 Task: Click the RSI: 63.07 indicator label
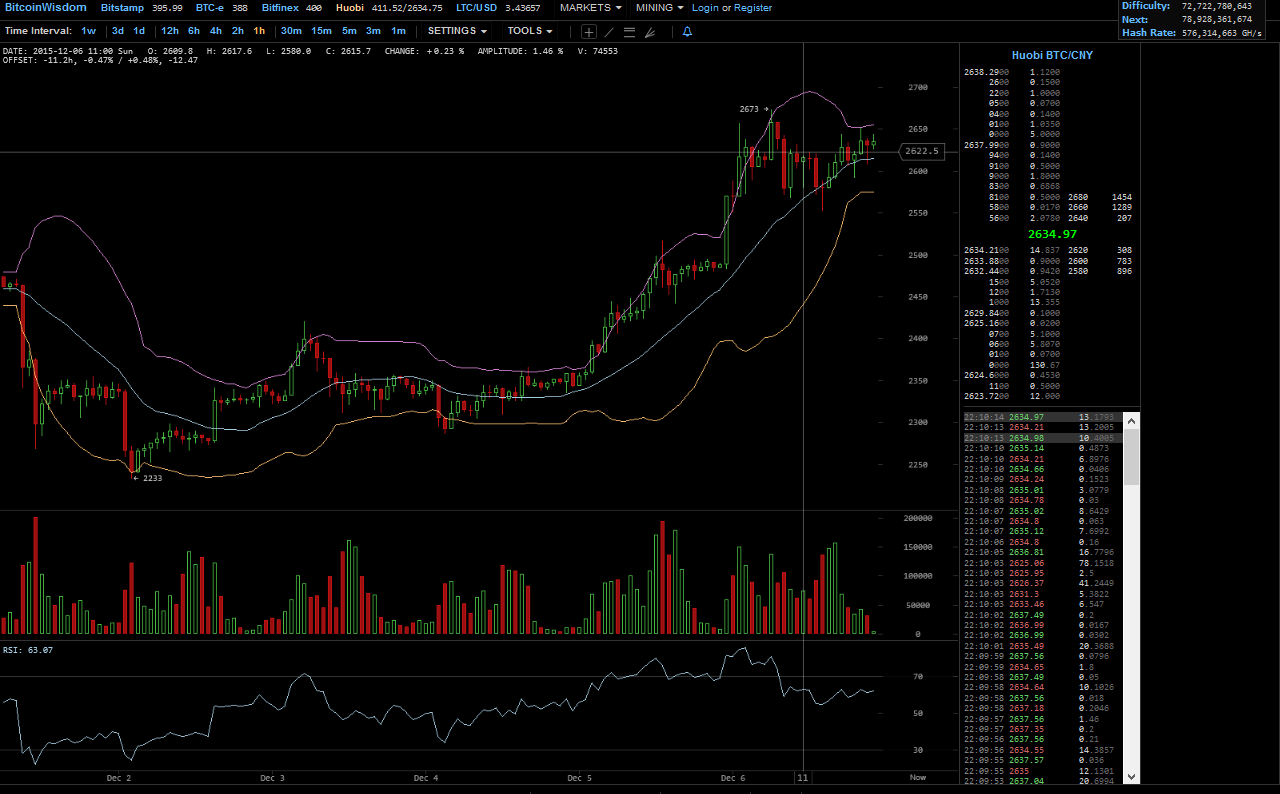[28, 650]
